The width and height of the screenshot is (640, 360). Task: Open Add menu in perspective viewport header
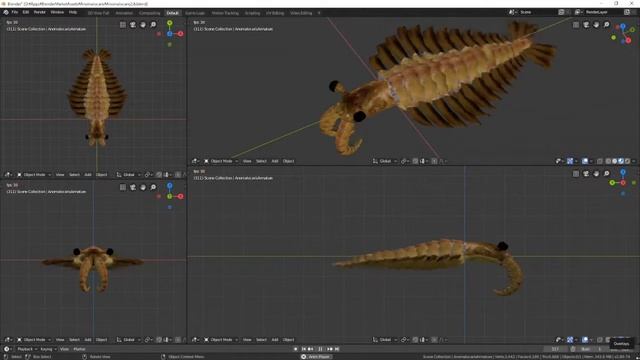point(275,161)
